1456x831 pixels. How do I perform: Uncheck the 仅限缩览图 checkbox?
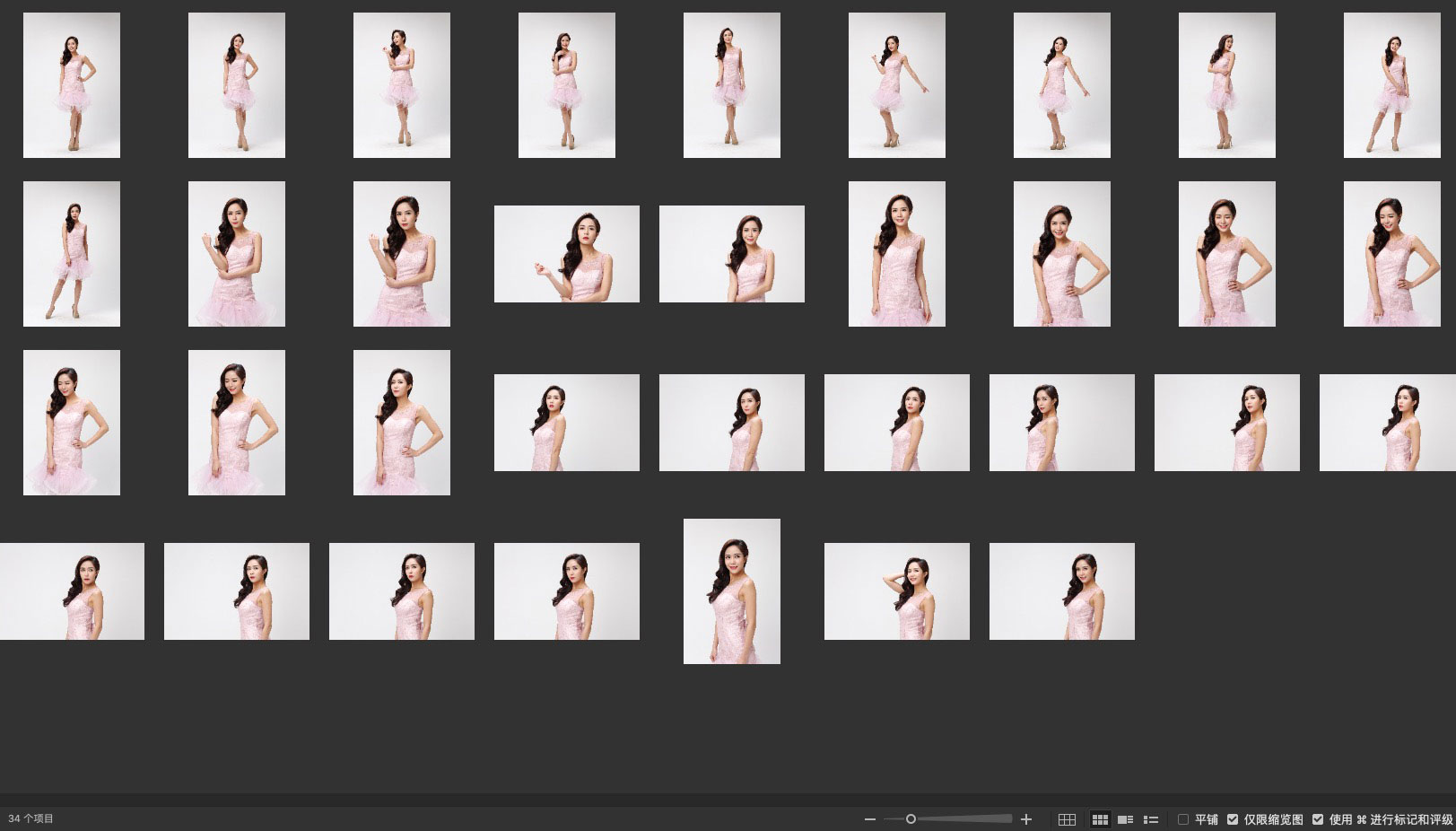(1233, 819)
